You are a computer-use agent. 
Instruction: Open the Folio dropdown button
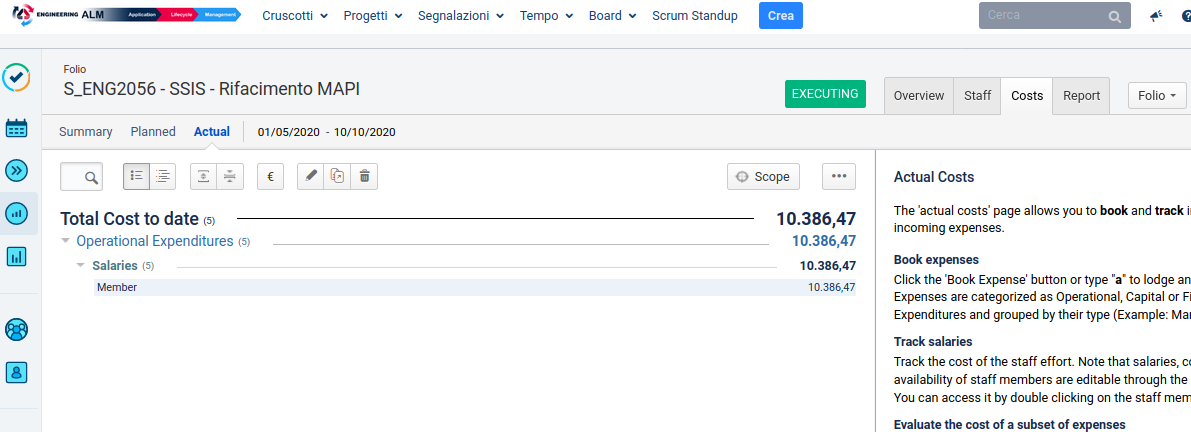click(1157, 96)
